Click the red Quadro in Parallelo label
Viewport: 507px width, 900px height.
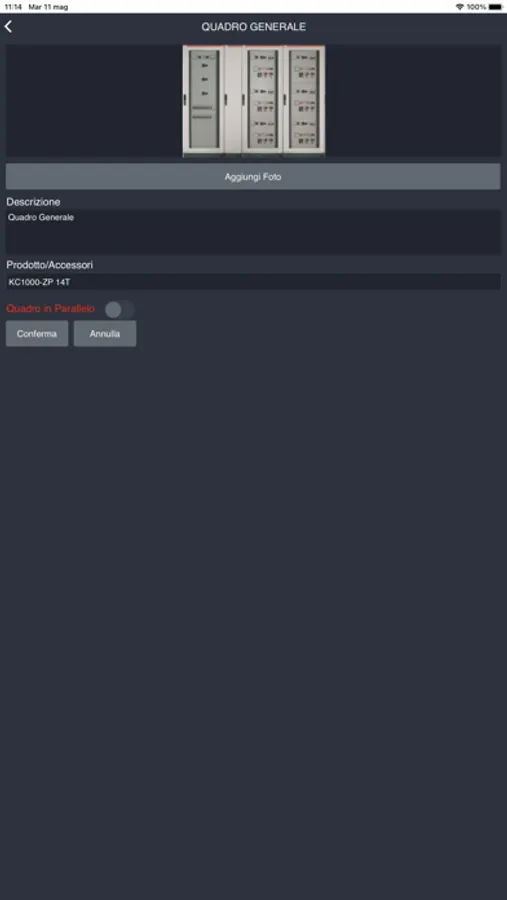51,309
